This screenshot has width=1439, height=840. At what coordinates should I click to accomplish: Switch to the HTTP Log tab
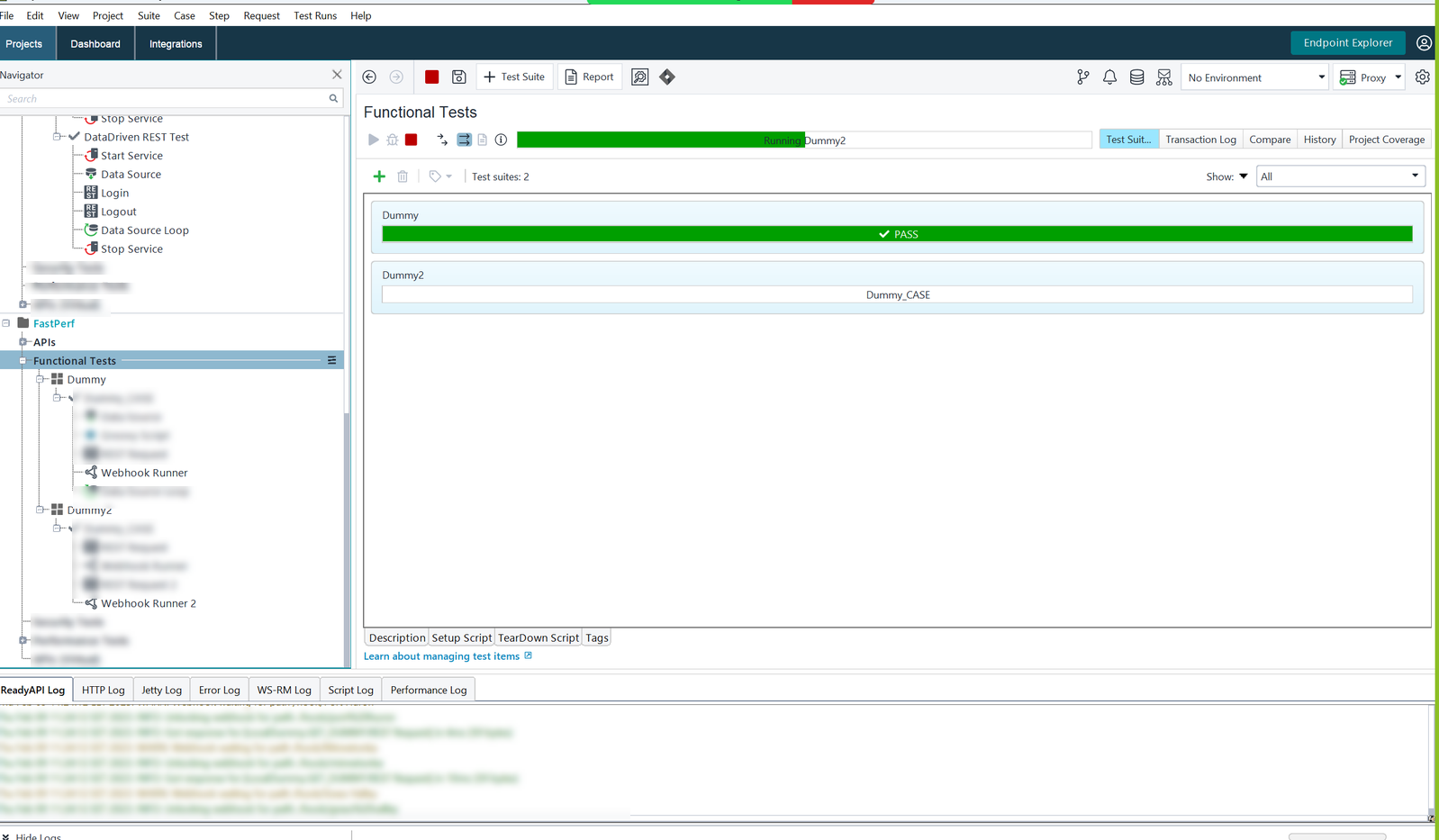[104, 690]
